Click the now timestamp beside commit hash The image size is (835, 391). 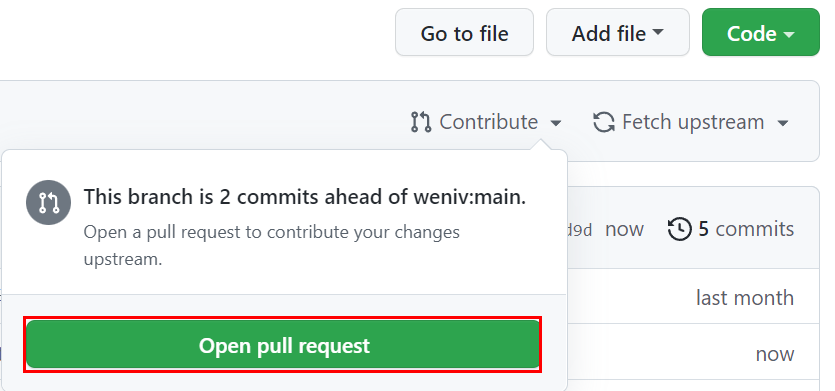624,230
